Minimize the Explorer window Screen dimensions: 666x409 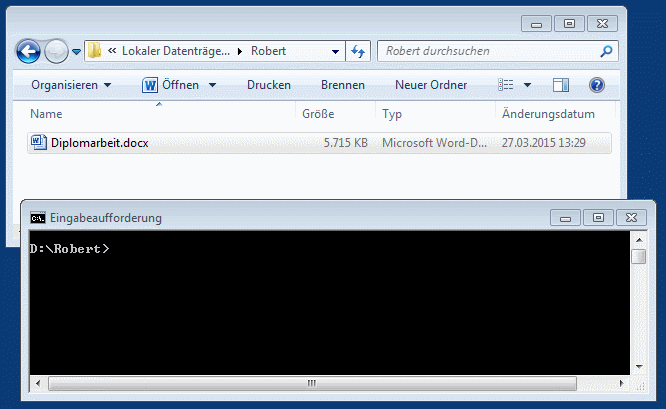[536, 24]
